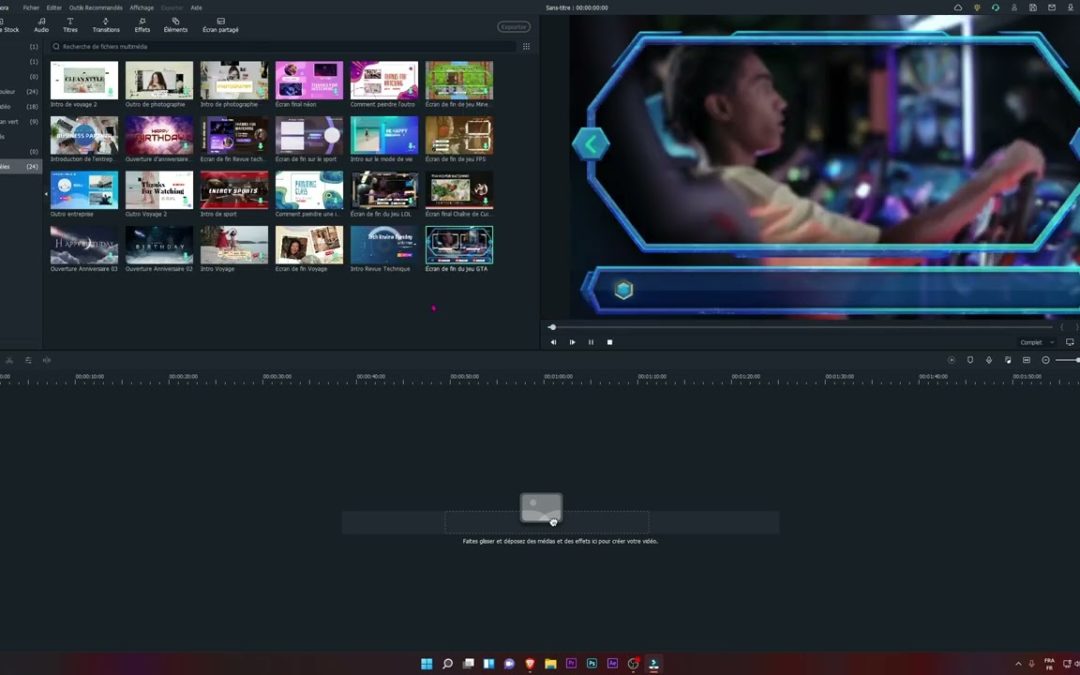Open the Complet preview quality dropdown
Image resolution: width=1080 pixels, height=675 pixels.
click(1037, 342)
